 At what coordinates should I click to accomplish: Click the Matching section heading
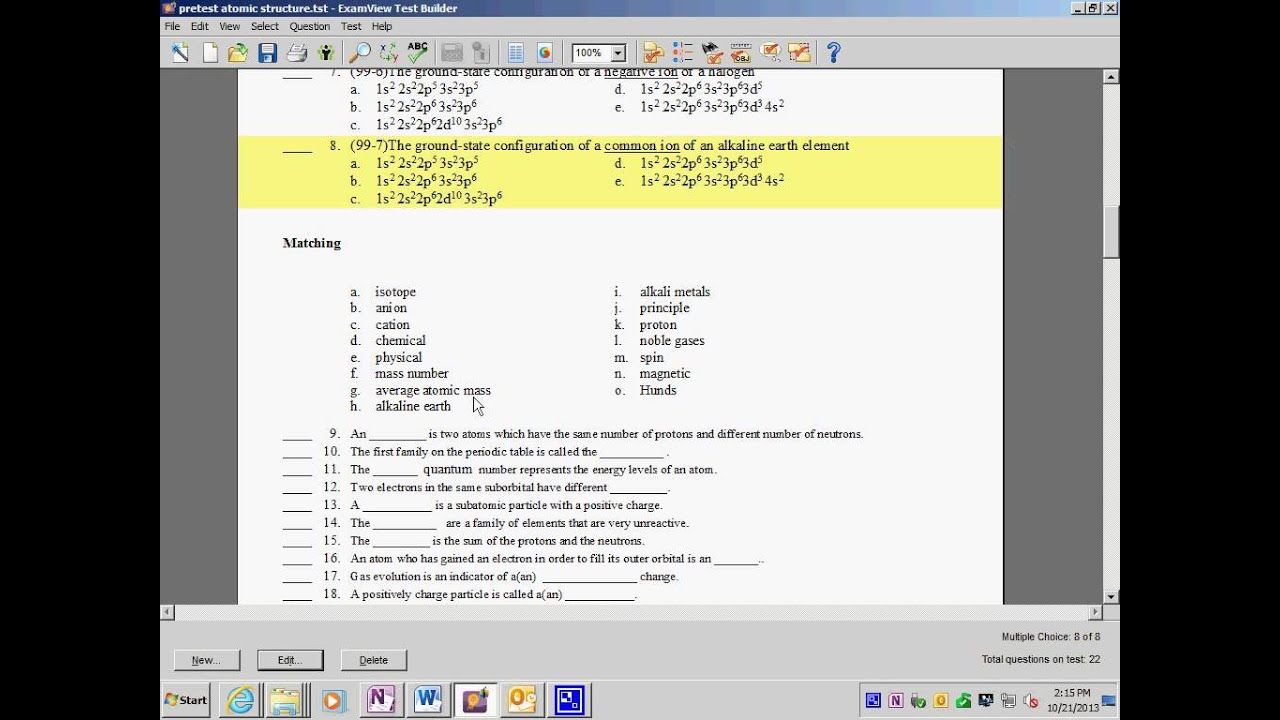[x=312, y=243]
